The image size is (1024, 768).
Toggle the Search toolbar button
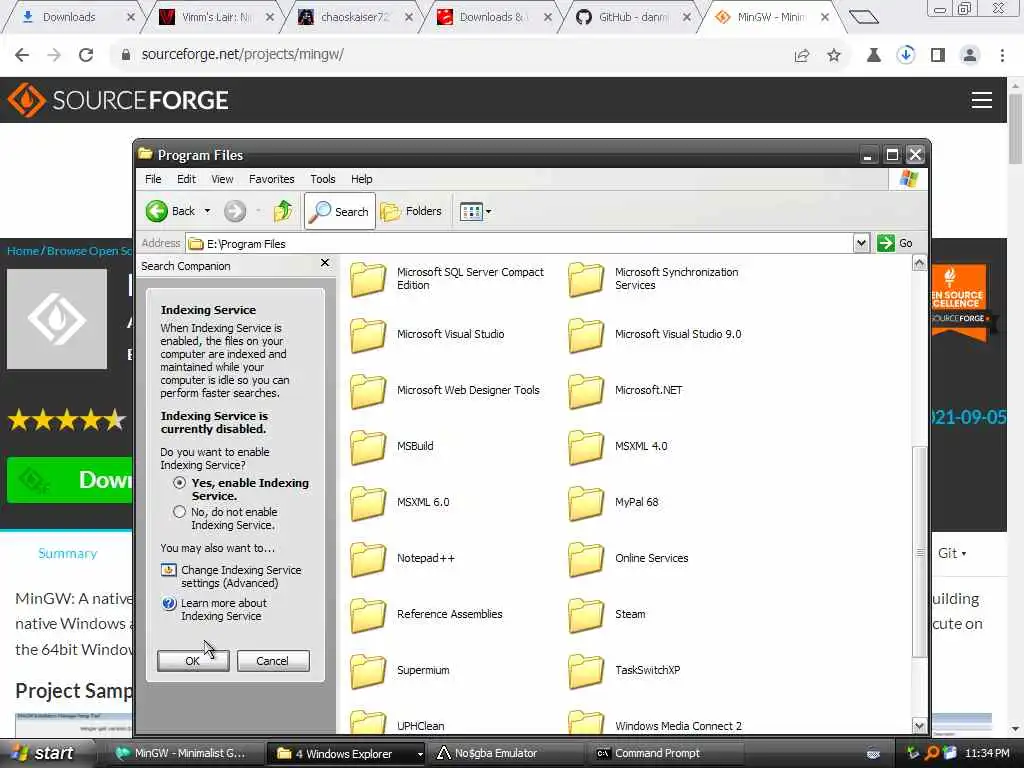point(340,211)
